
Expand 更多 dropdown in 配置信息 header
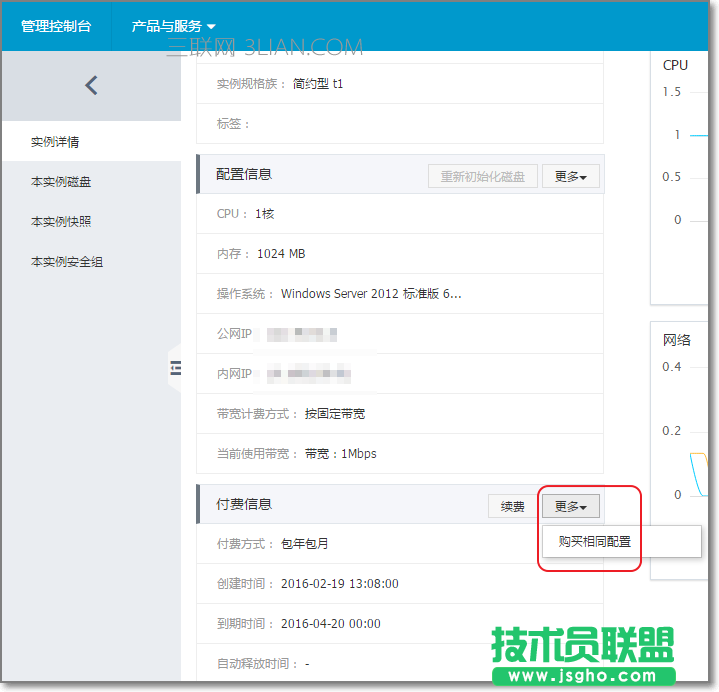570,176
